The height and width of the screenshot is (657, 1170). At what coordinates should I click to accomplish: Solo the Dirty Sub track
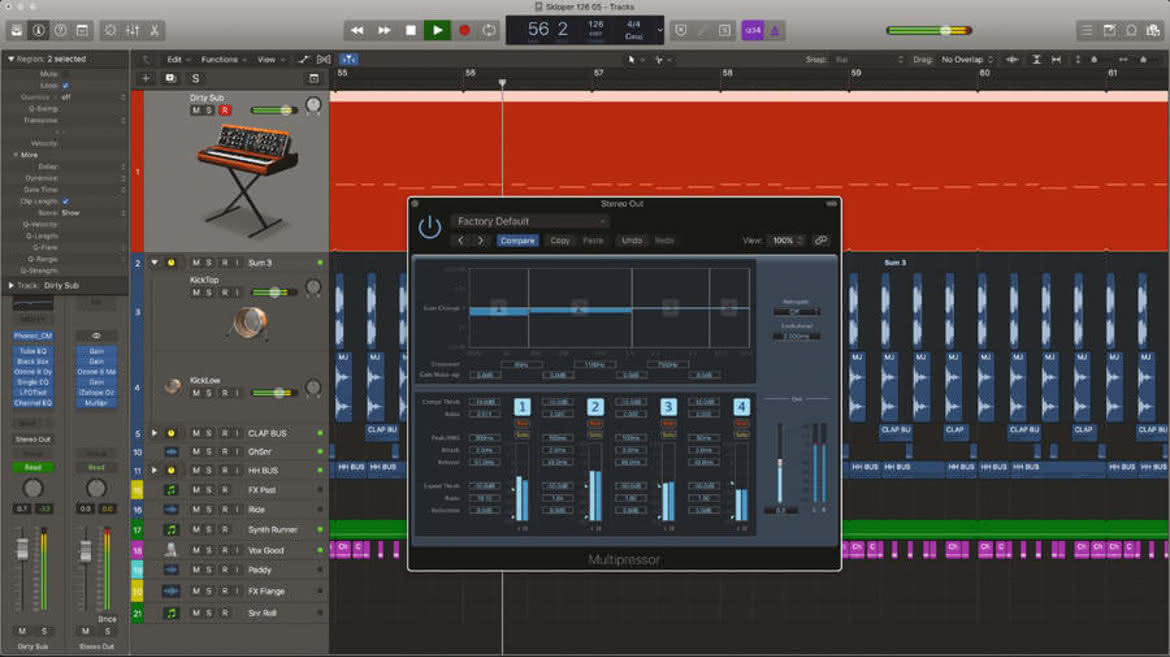point(209,110)
